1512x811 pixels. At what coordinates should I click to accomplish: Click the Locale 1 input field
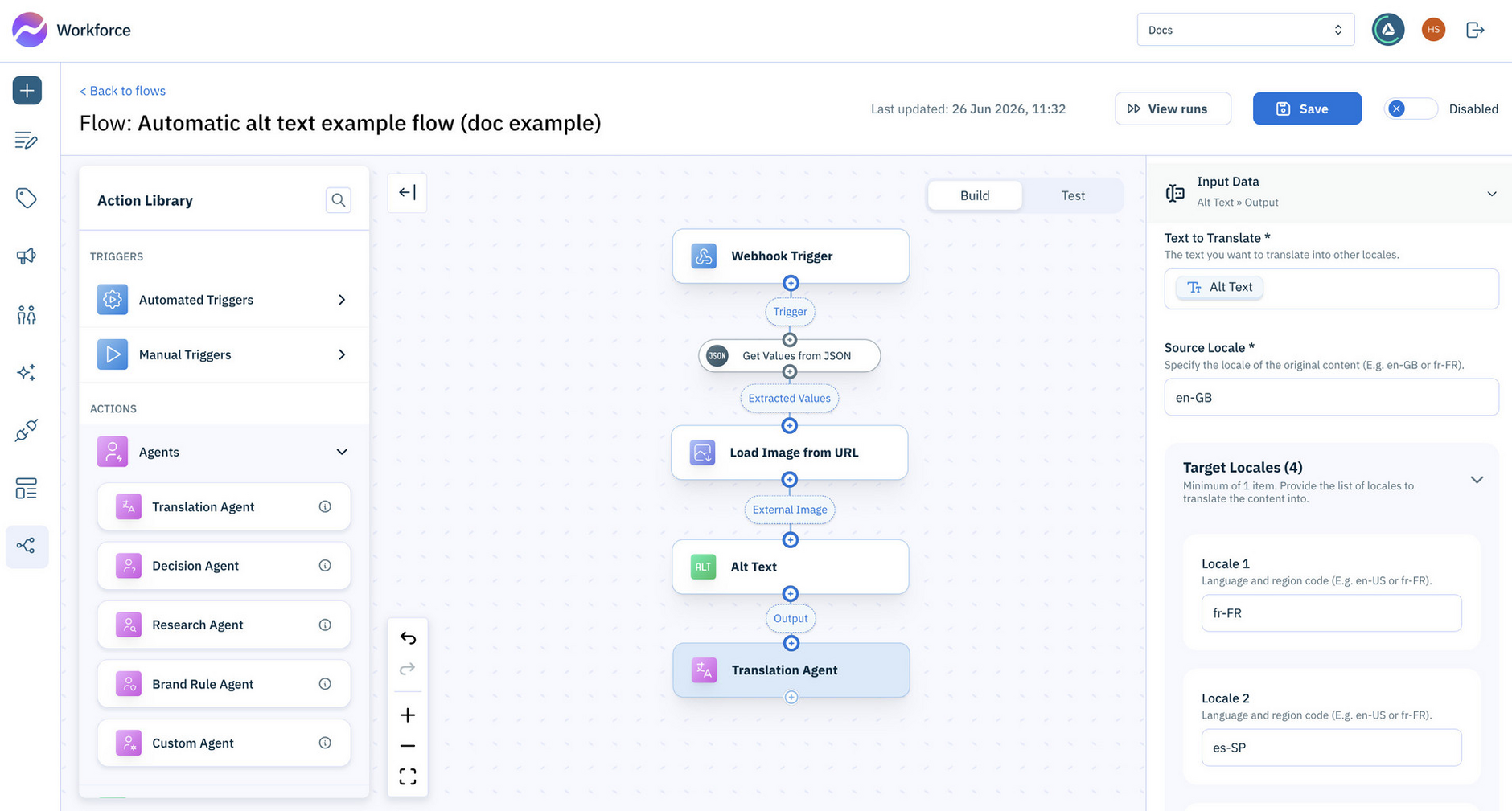(1331, 613)
